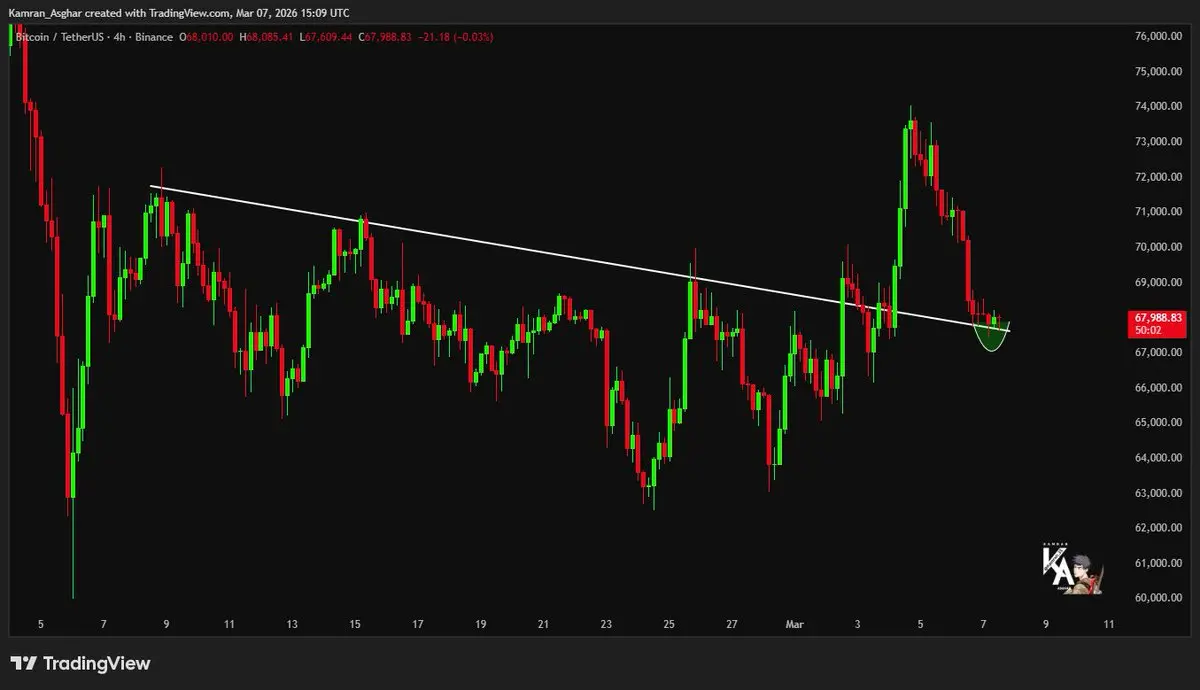Viewport: 1200px width, 690px height.
Task: Click the 13 date label on time axis
Action: coord(292,624)
